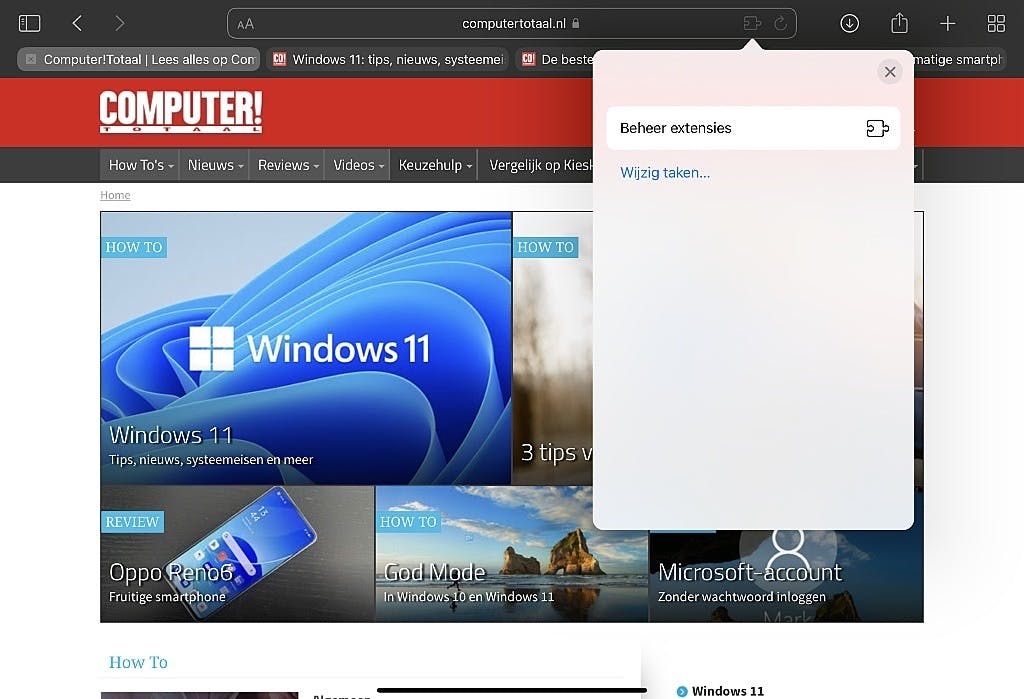The height and width of the screenshot is (699, 1024).
Task: Open the Windows 11 featured article
Action: (x=306, y=348)
